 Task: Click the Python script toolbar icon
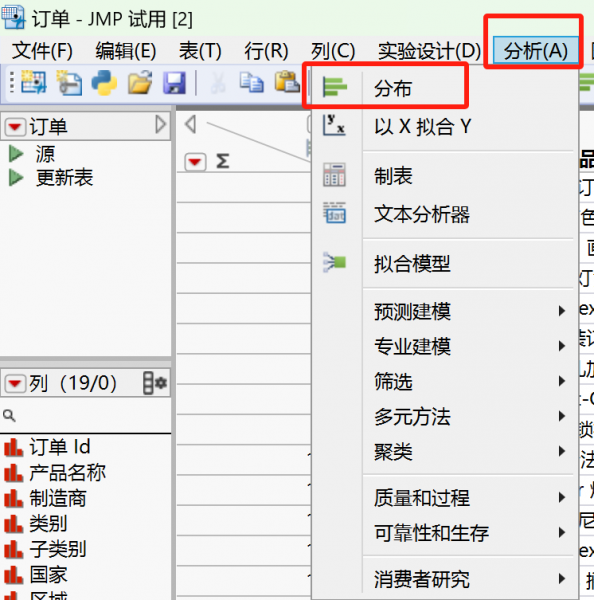[x=104, y=83]
